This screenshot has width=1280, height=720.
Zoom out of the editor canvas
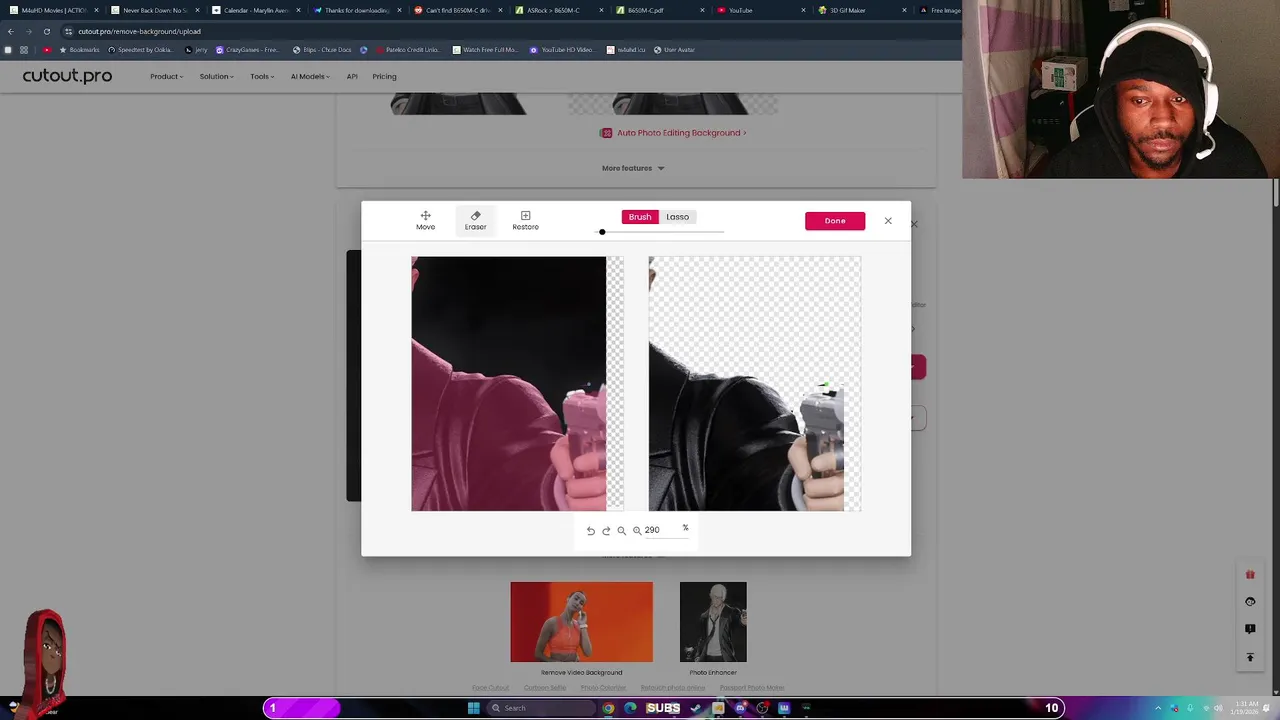621,531
